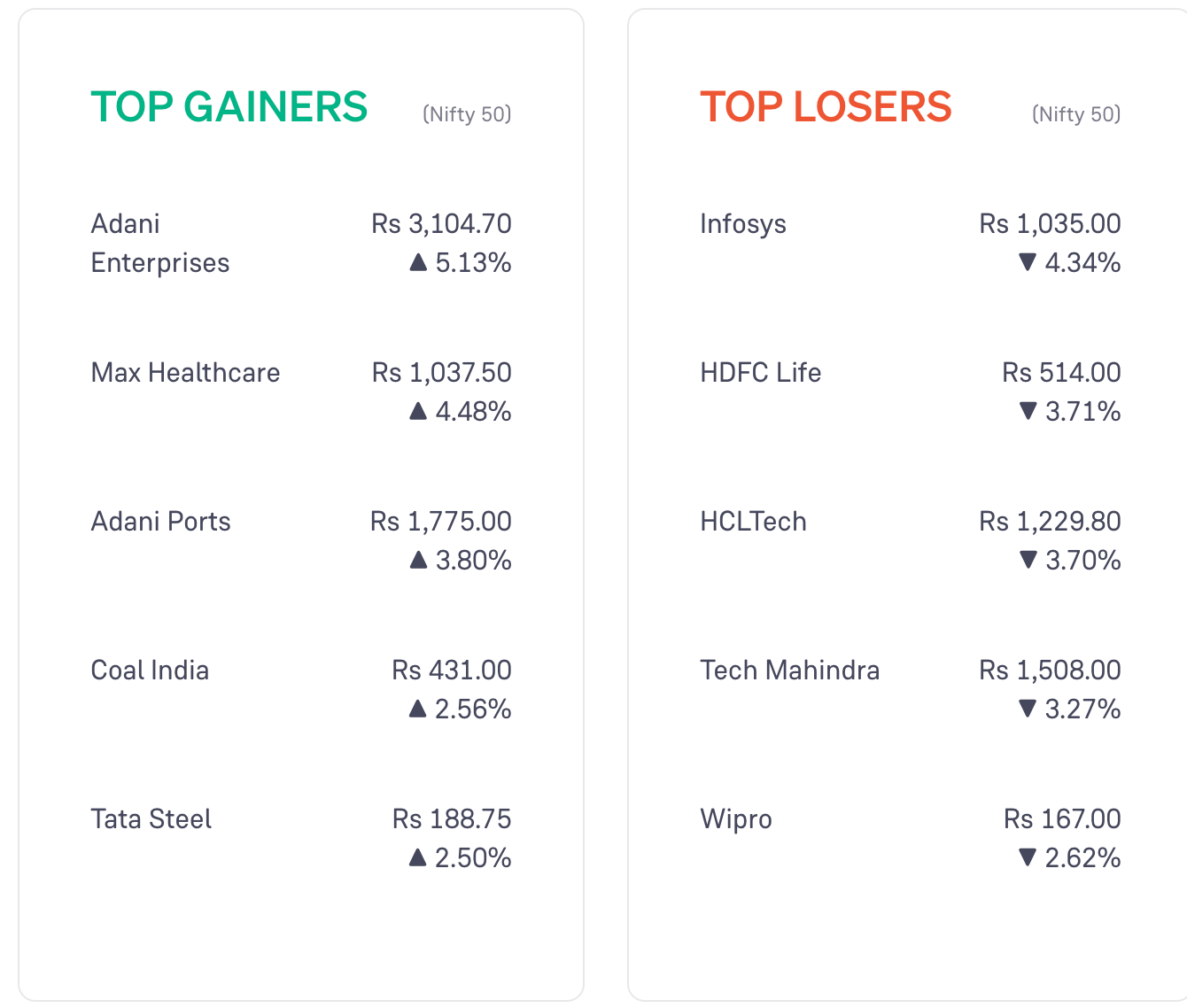Select HDFC Life in top losers
The image size is (1187, 1008).
click(x=760, y=372)
